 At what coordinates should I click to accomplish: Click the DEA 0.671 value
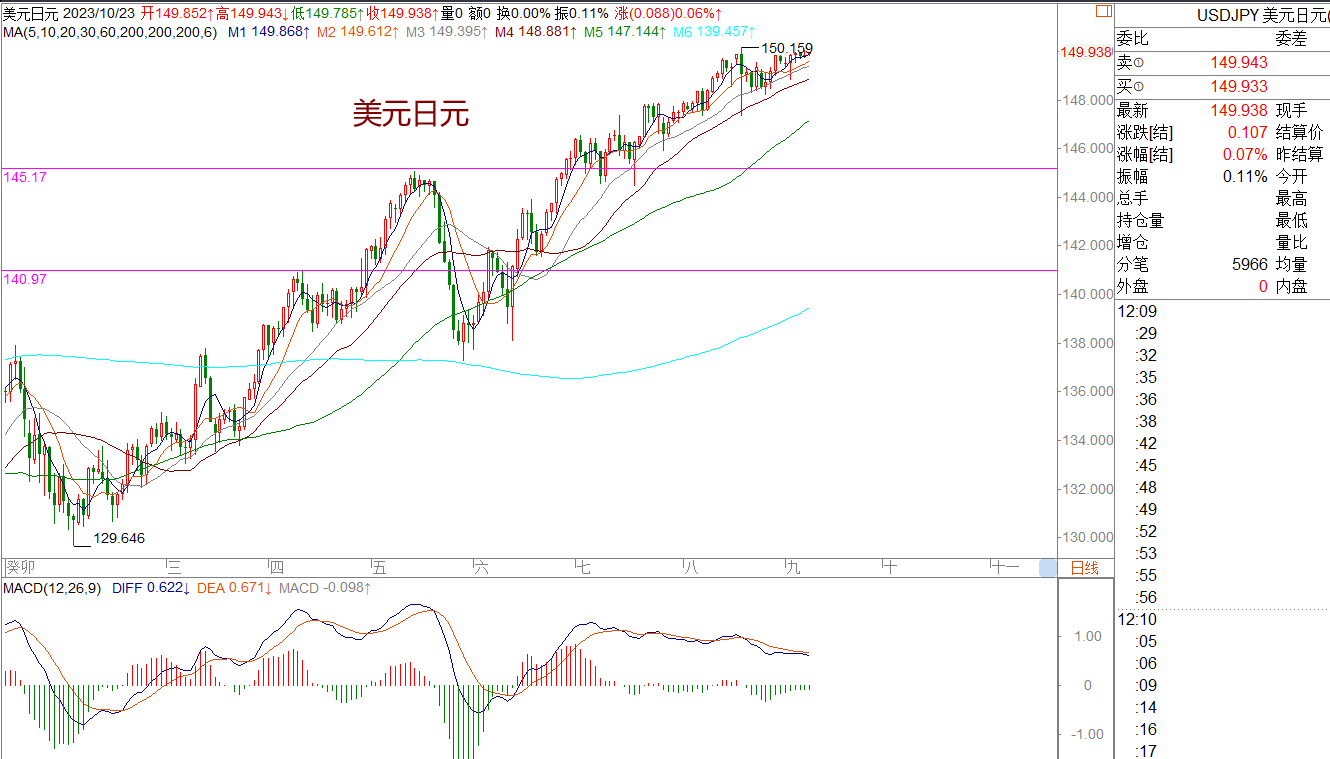pyautogui.click(x=234, y=588)
